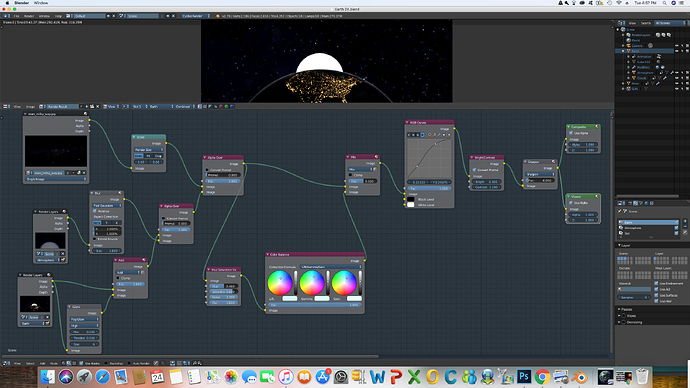Open iTunes from the Dock
The height and width of the screenshot is (388, 690).
click(x=286, y=377)
